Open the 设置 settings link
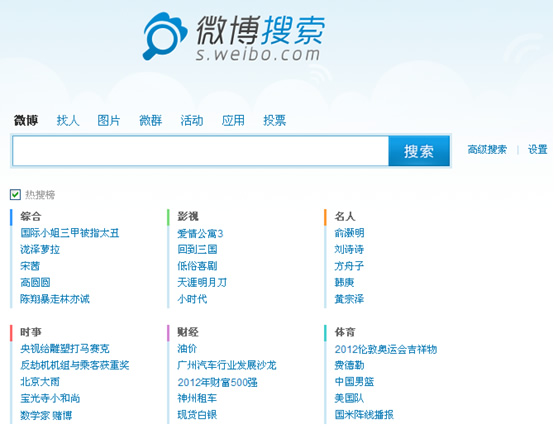Image resolution: width=554 pixels, height=430 pixels. 537,149
